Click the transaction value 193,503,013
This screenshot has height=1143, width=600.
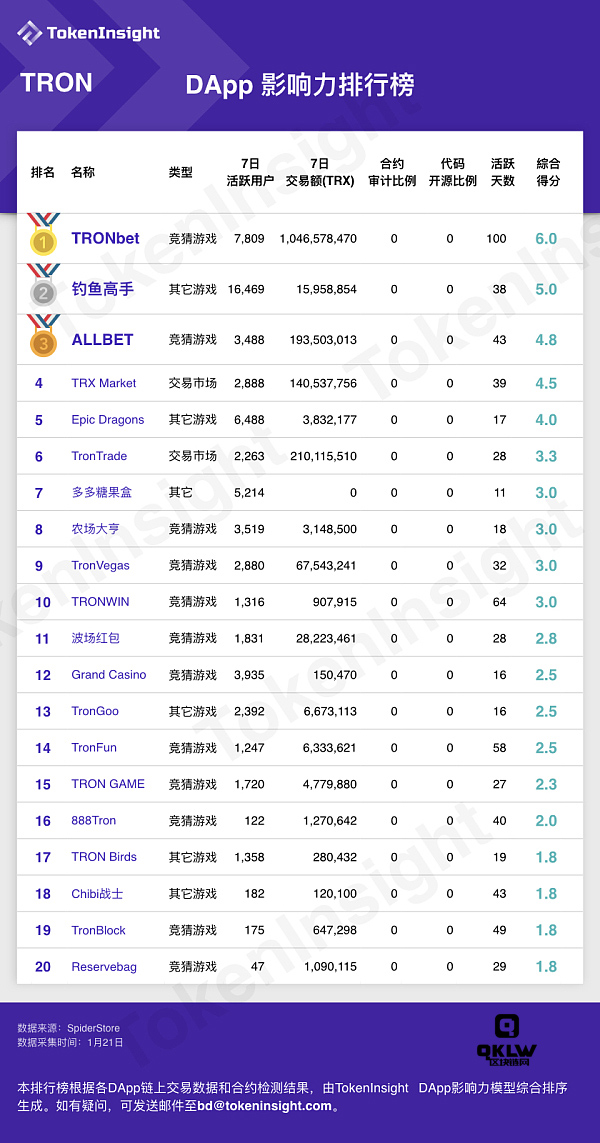[322, 340]
